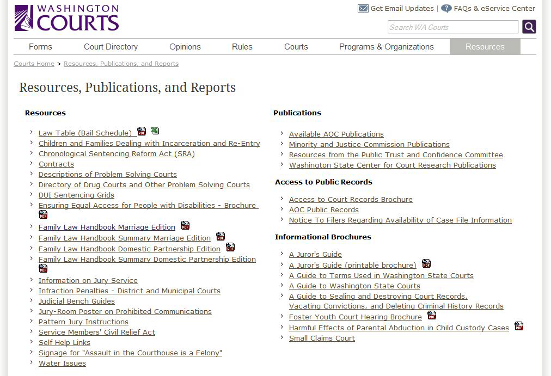
Task: Open Information on Jury Service link
Action: pos(88,280)
